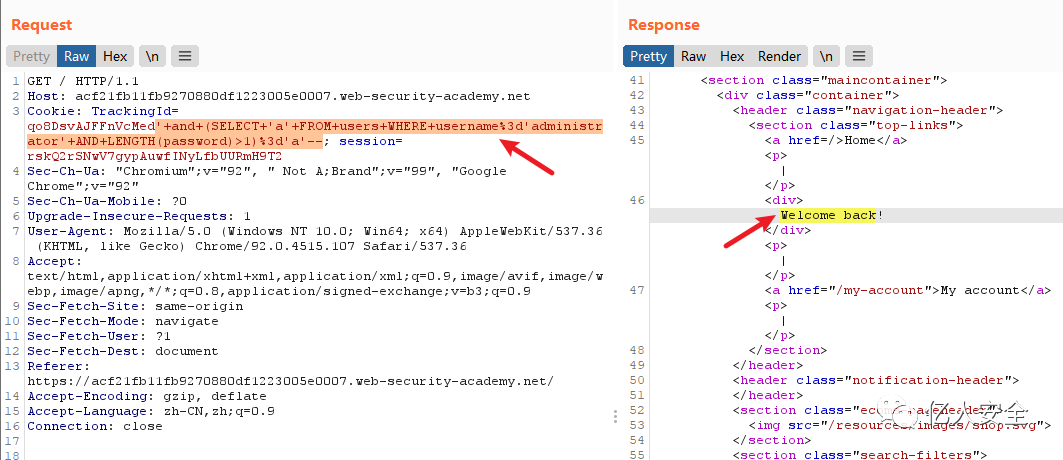Click 'Upgrade-Insecure-Requests: 1' header

139,216
